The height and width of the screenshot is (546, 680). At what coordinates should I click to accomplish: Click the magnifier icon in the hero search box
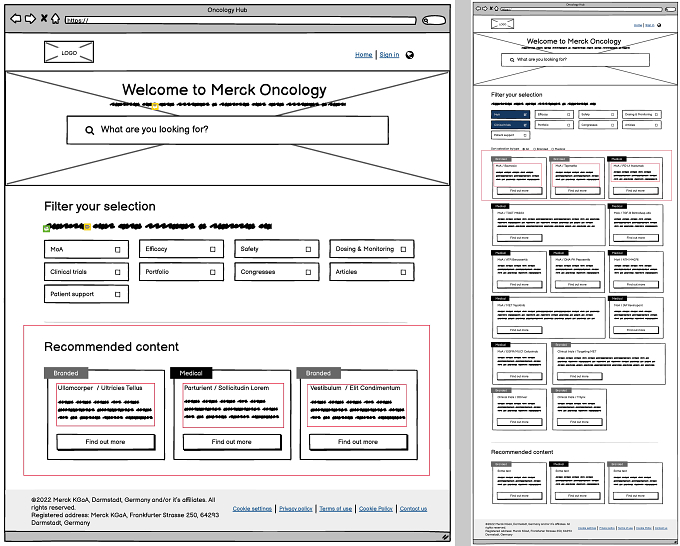(x=89, y=130)
